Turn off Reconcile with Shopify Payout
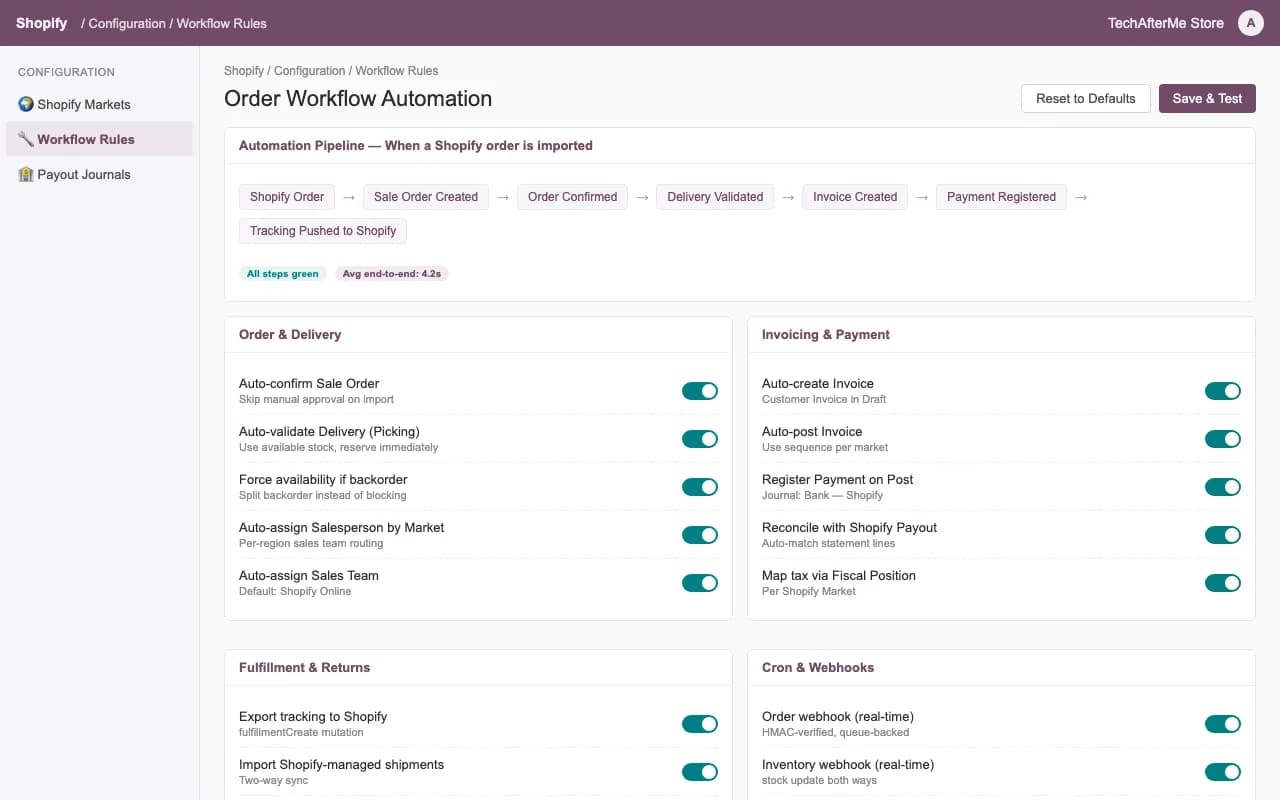Viewport: 1280px width, 800px height. [1223, 535]
